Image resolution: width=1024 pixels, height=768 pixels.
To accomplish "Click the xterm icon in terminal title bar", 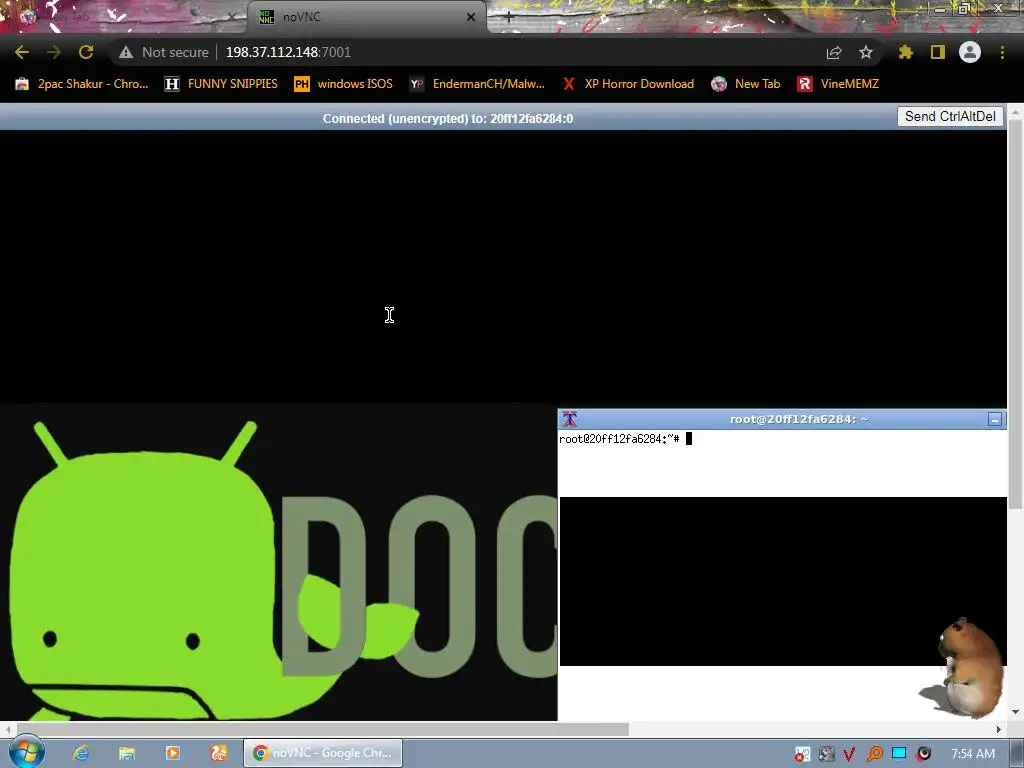I will pos(569,419).
